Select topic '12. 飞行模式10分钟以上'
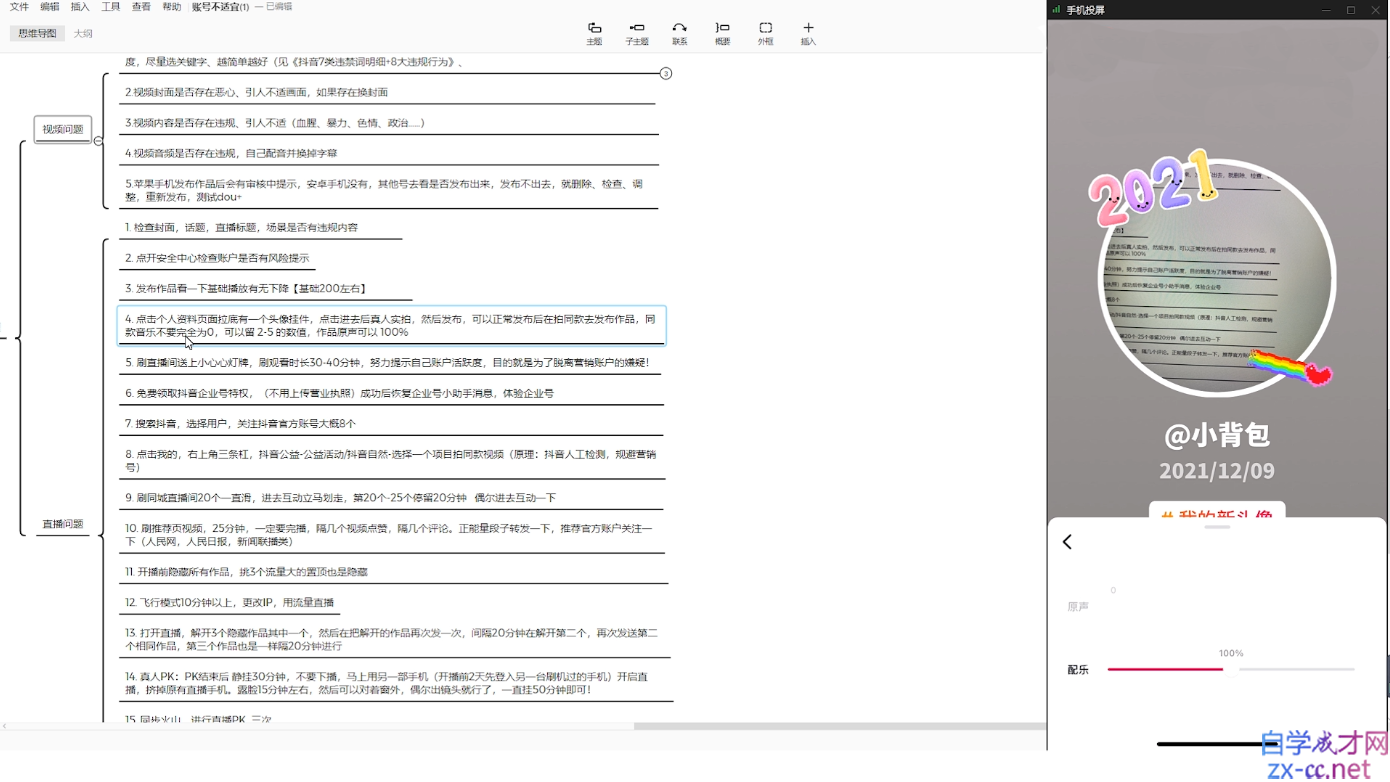 (229, 602)
